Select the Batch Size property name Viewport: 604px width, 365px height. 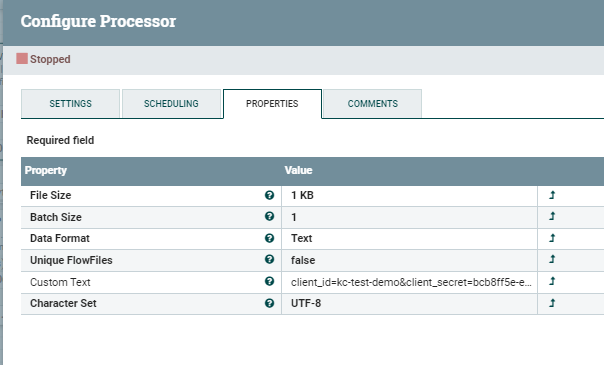click(56, 217)
